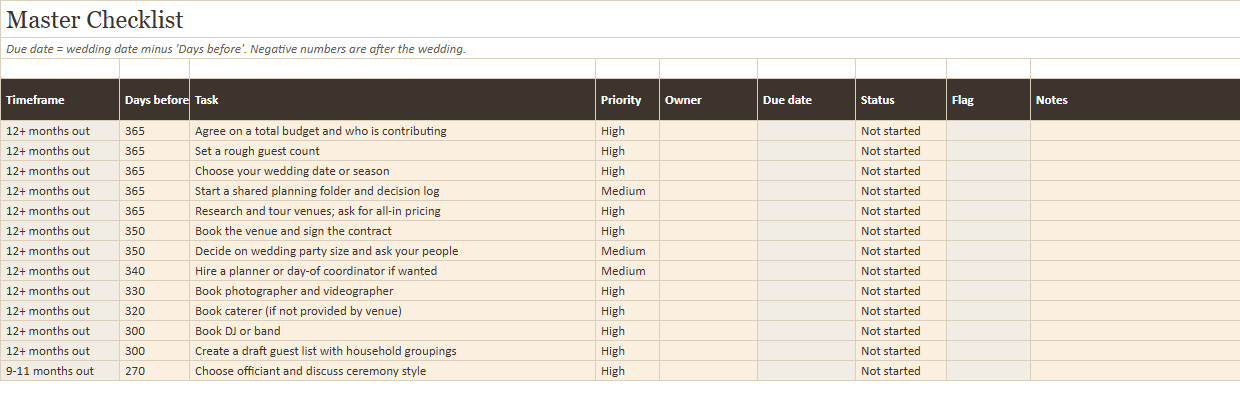Select the 'Flag' column header
This screenshot has width=1240, height=396.
click(x=988, y=100)
